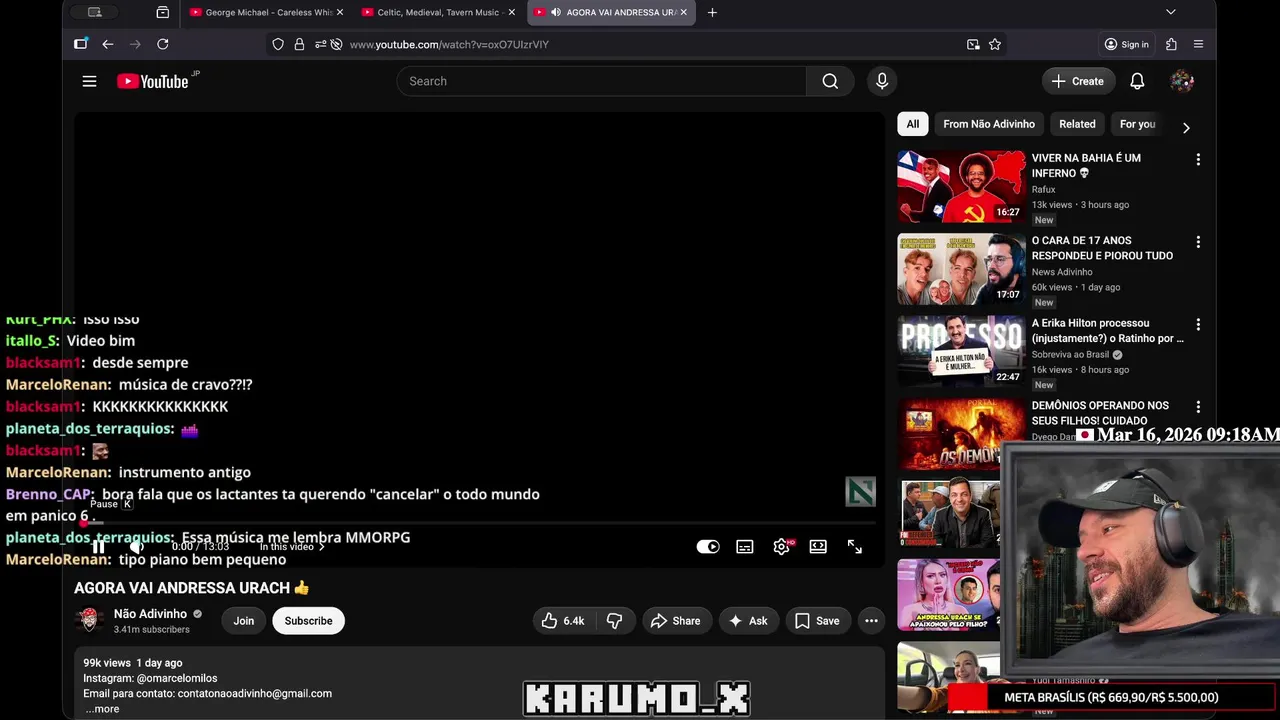The height and width of the screenshot is (720, 1280).
Task: Select the 'From Não Adivinho' chip
Action: pos(989,124)
